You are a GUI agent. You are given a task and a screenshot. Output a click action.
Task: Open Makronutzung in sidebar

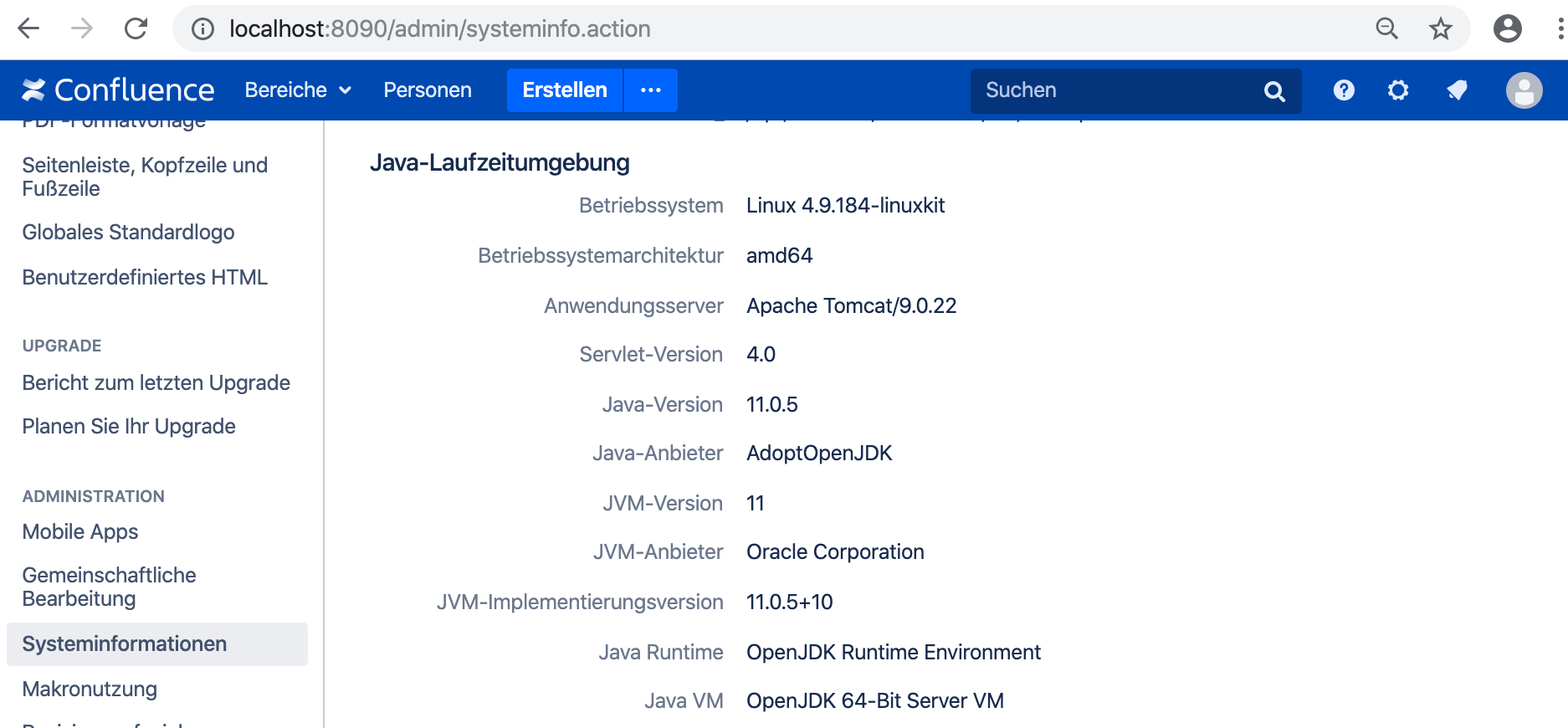(90, 689)
